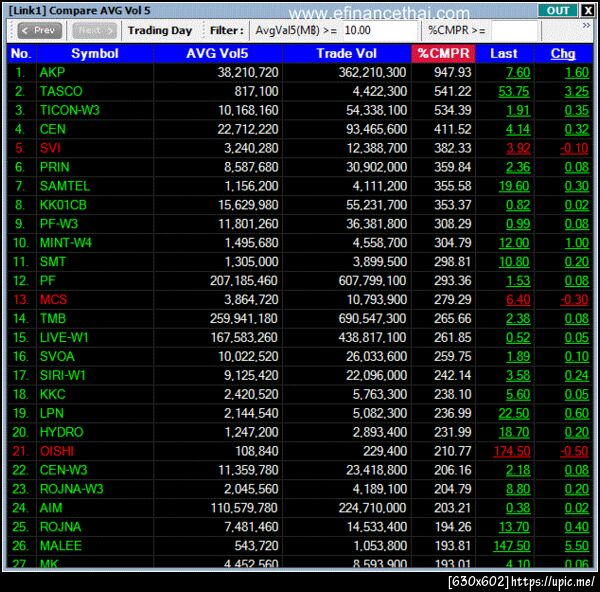Click AVG Vol5 value 207,185,460
This screenshot has width=600, height=592.
[244, 281]
